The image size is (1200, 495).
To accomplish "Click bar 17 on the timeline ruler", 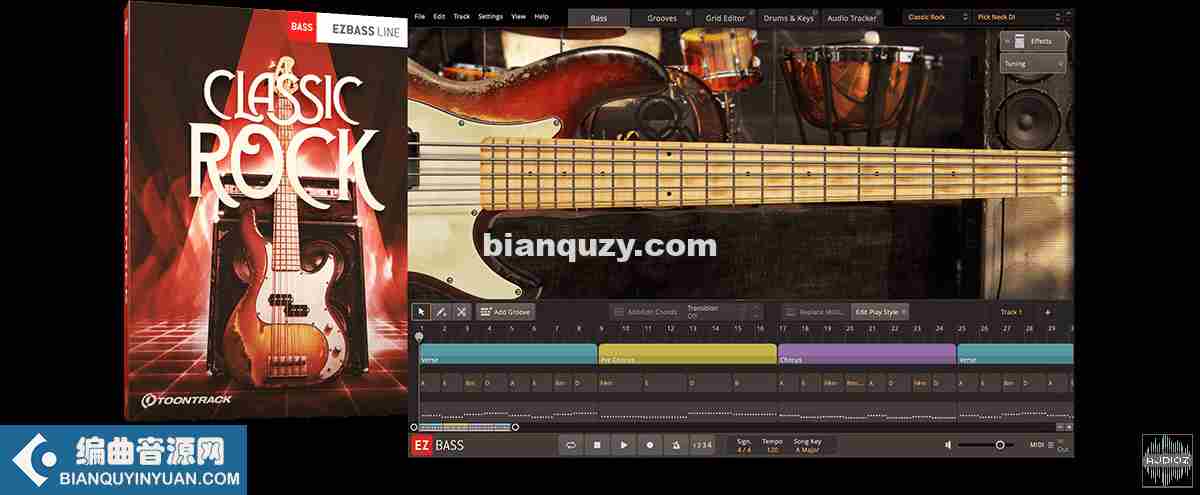I will (x=782, y=328).
